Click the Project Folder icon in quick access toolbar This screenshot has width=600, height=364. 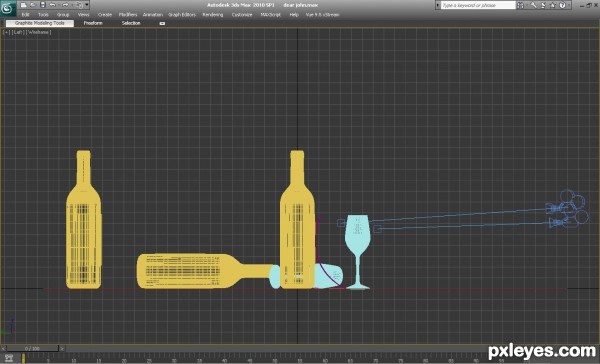pyautogui.click(x=79, y=5)
